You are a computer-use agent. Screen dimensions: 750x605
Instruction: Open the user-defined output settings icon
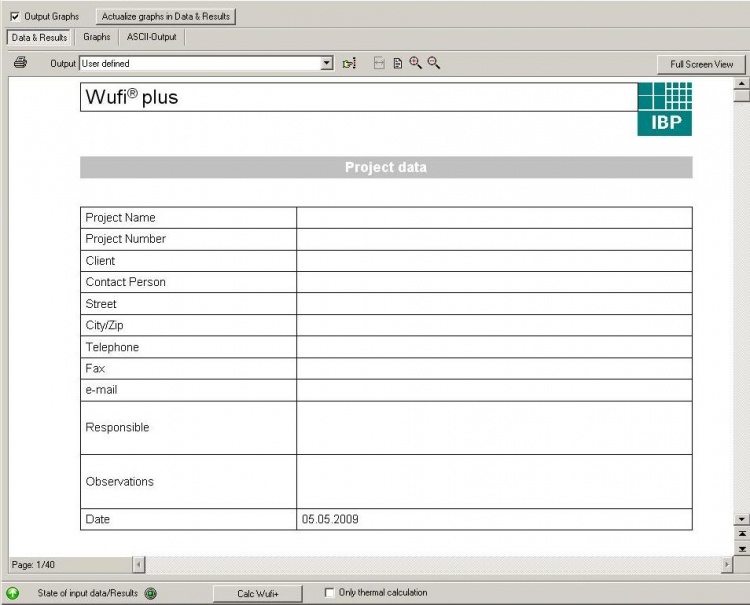pos(349,63)
